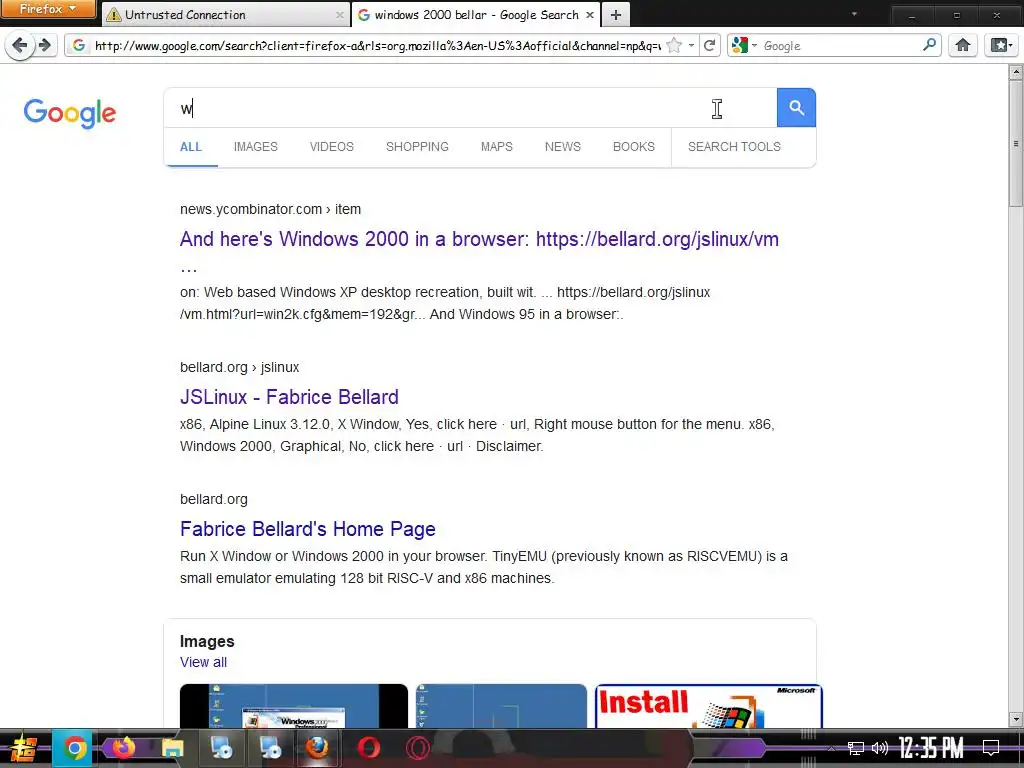Switch to the Untrusted Connection tab

(x=225, y=14)
